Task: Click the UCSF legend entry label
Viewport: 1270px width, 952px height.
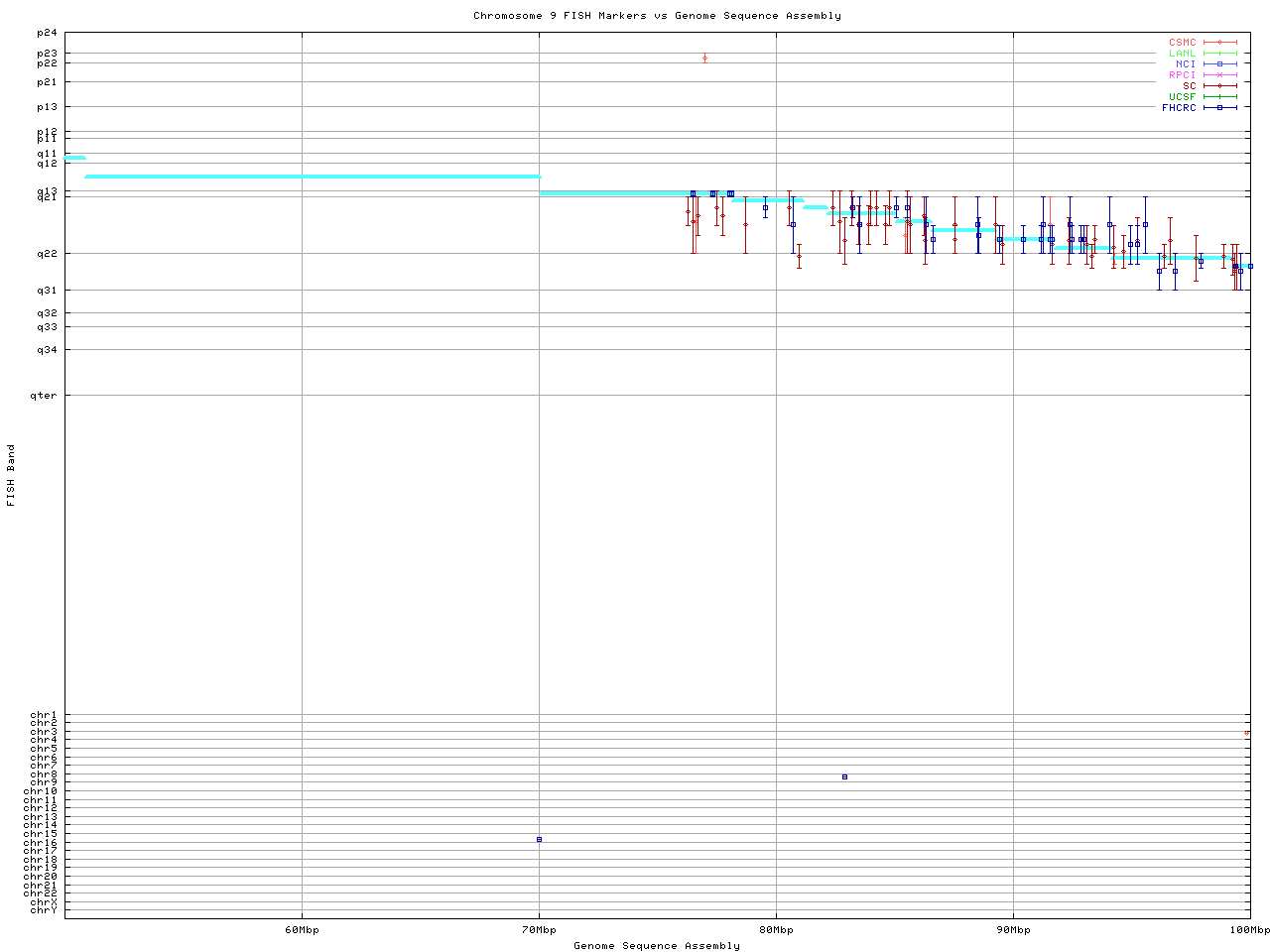Action: [1182, 97]
